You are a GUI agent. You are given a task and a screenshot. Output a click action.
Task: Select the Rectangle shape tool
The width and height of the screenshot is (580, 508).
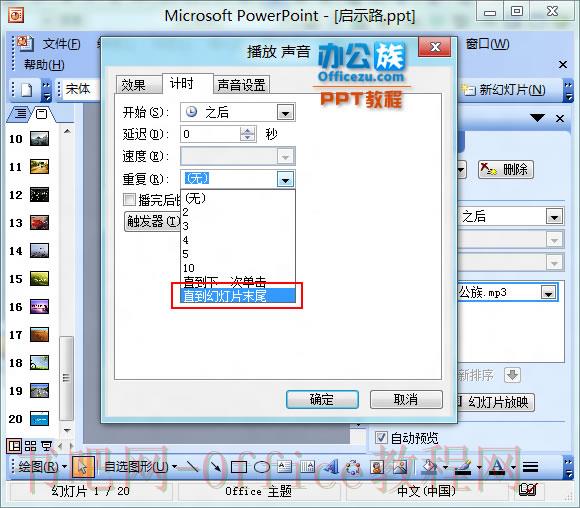[239, 467]
